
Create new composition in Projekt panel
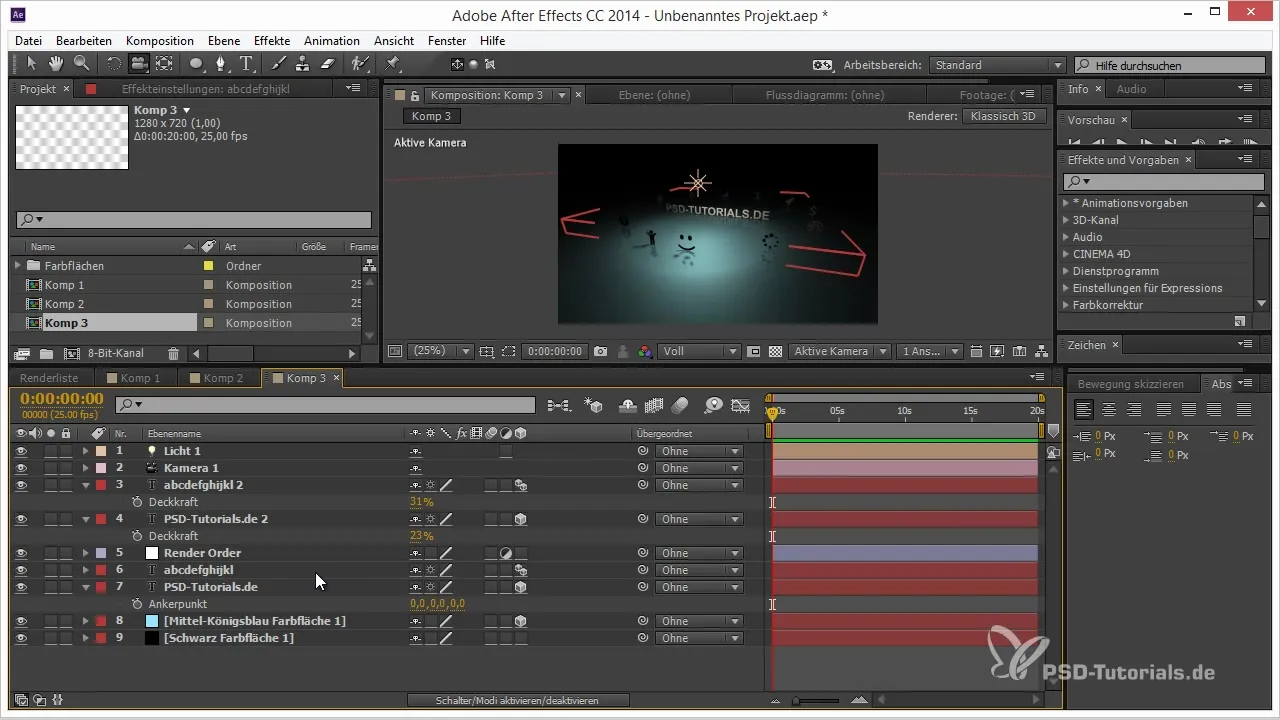click(71, 354)
